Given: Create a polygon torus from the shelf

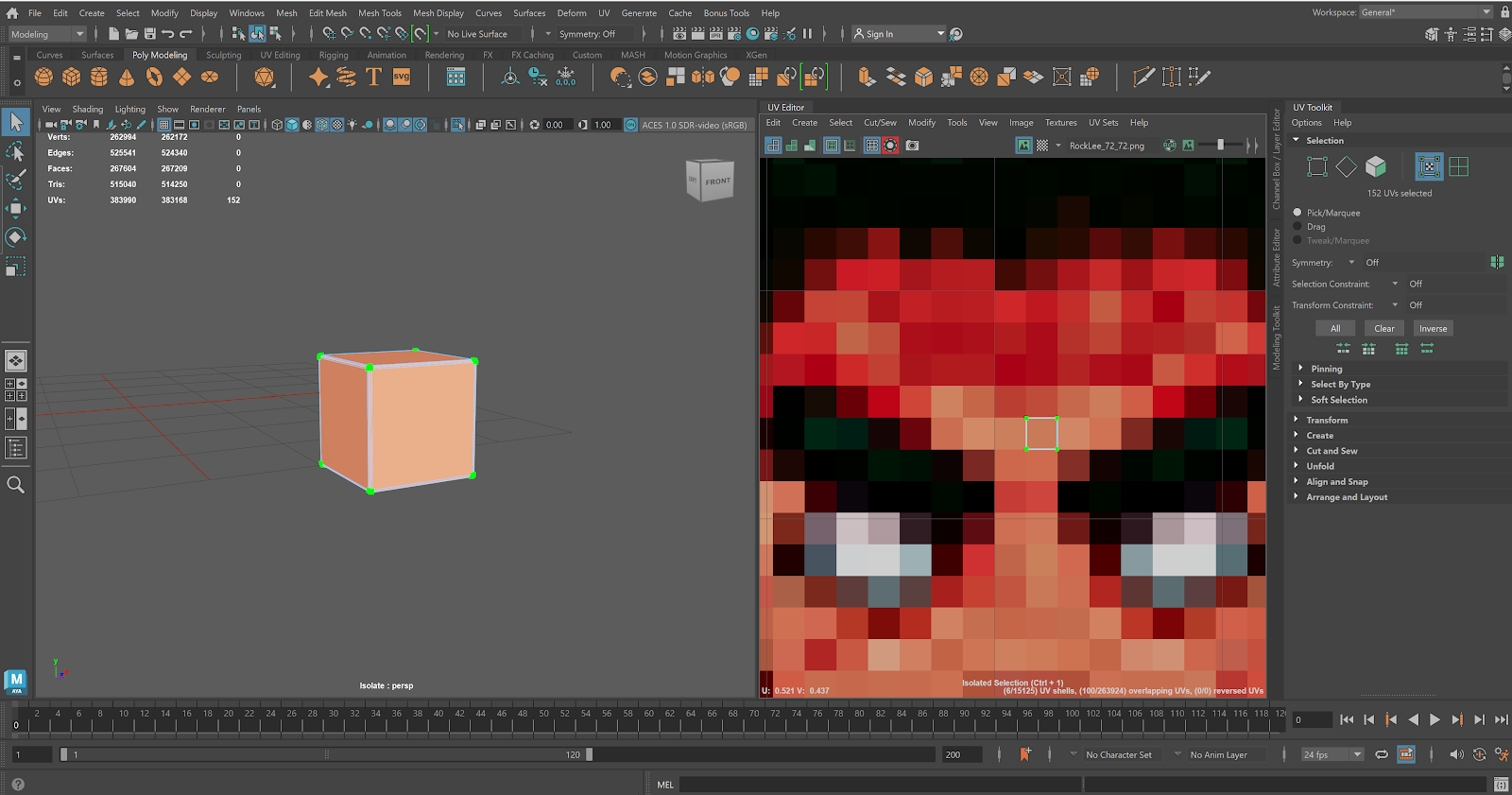Looking at the screenshot, I should coord(154,78).
